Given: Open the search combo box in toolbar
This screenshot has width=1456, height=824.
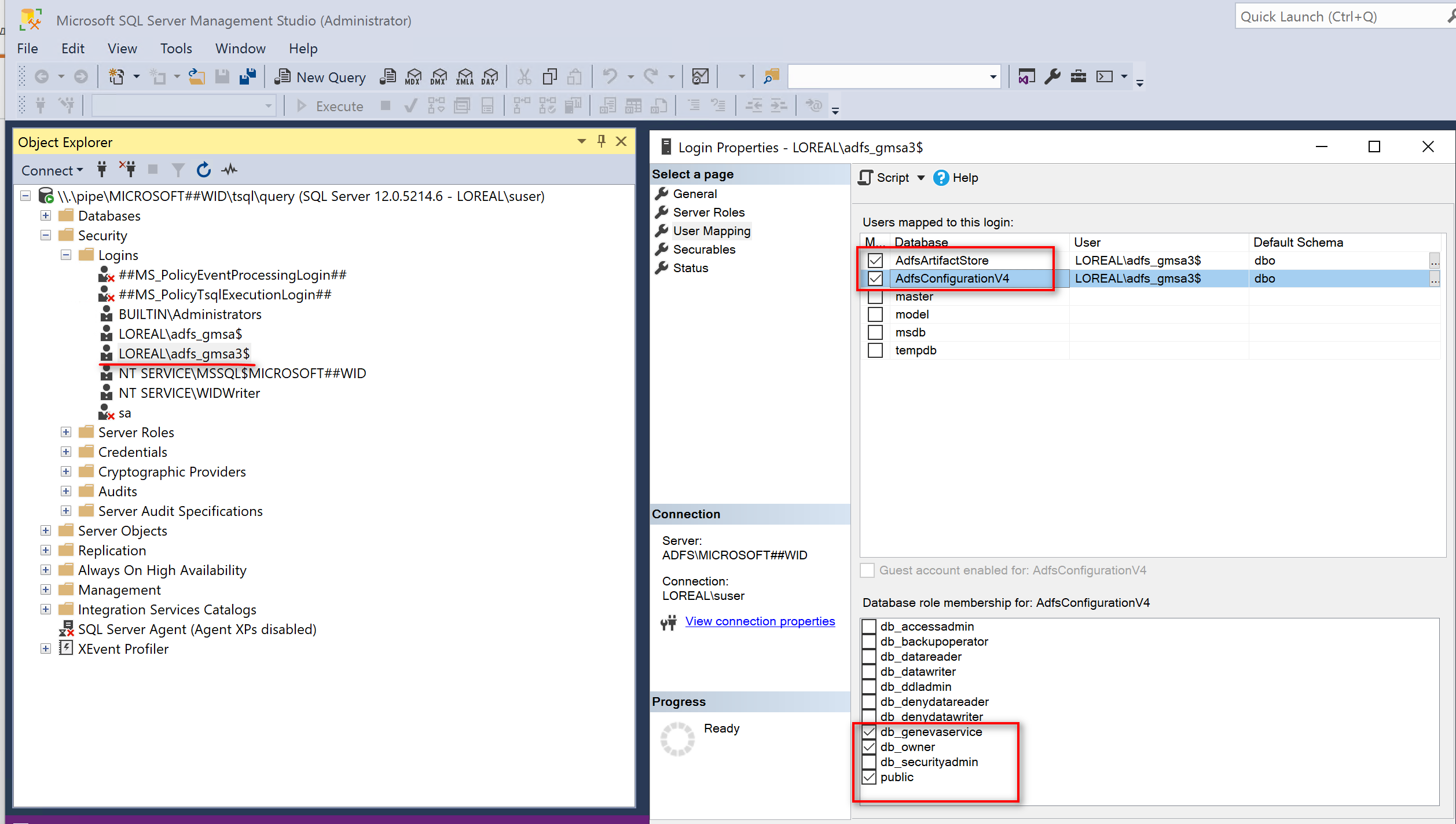Looking at the screenshot, I should point(894,76).
